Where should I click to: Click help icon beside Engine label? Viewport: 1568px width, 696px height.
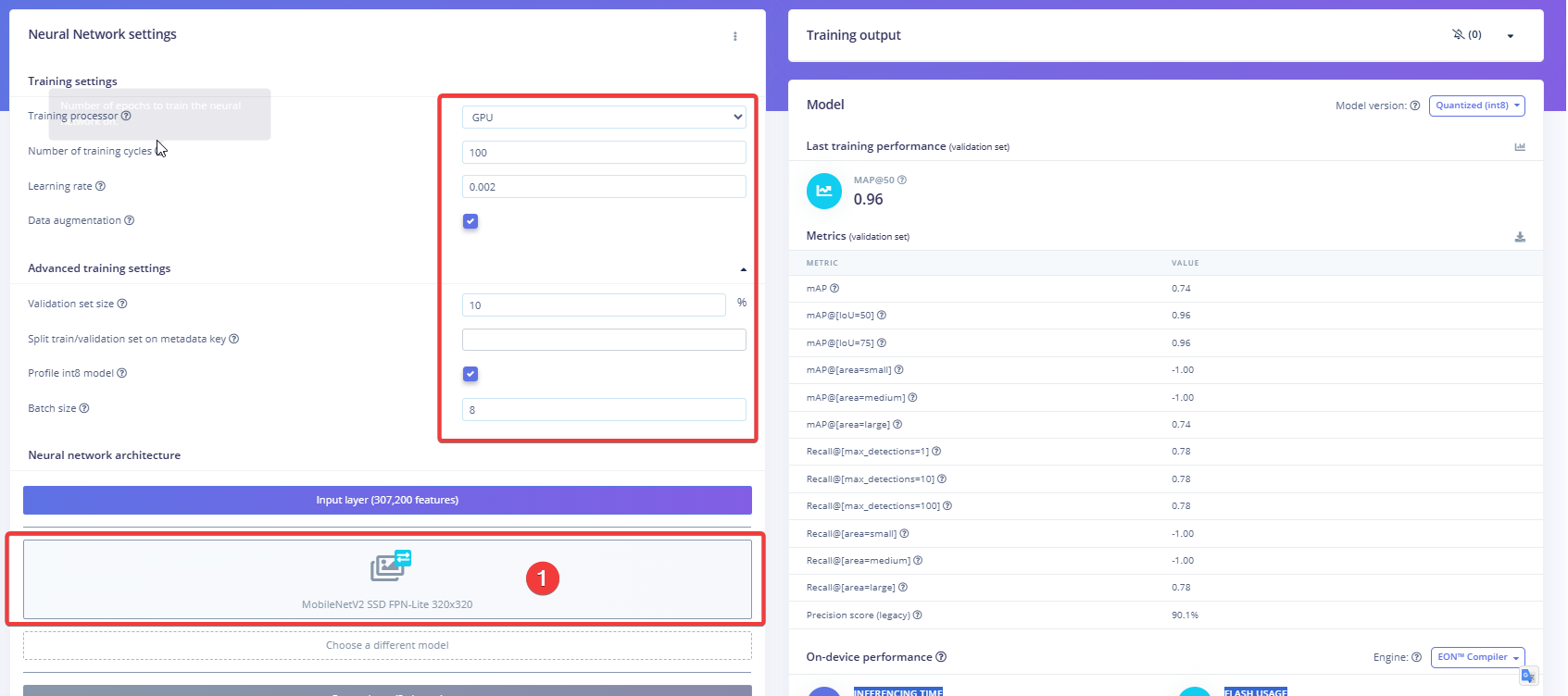1416,657
